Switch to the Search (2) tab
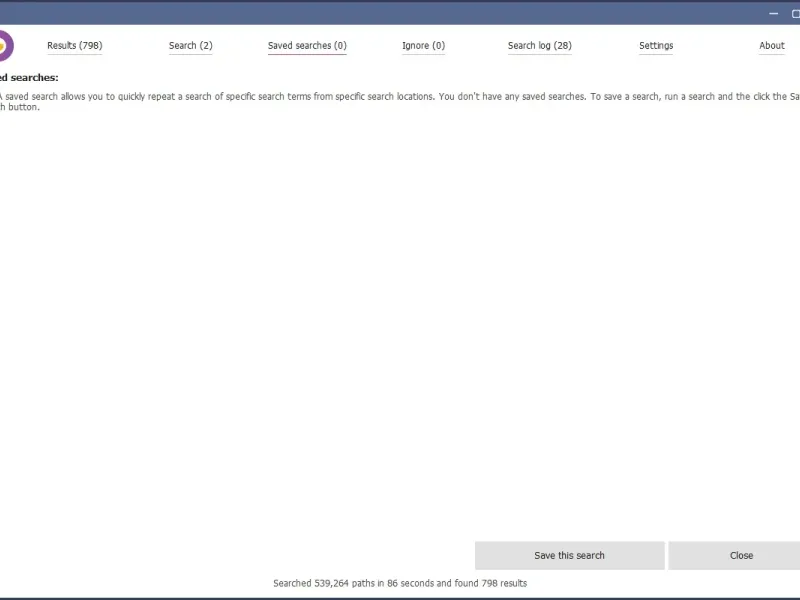The image size is (800, 600). [190, 45]
